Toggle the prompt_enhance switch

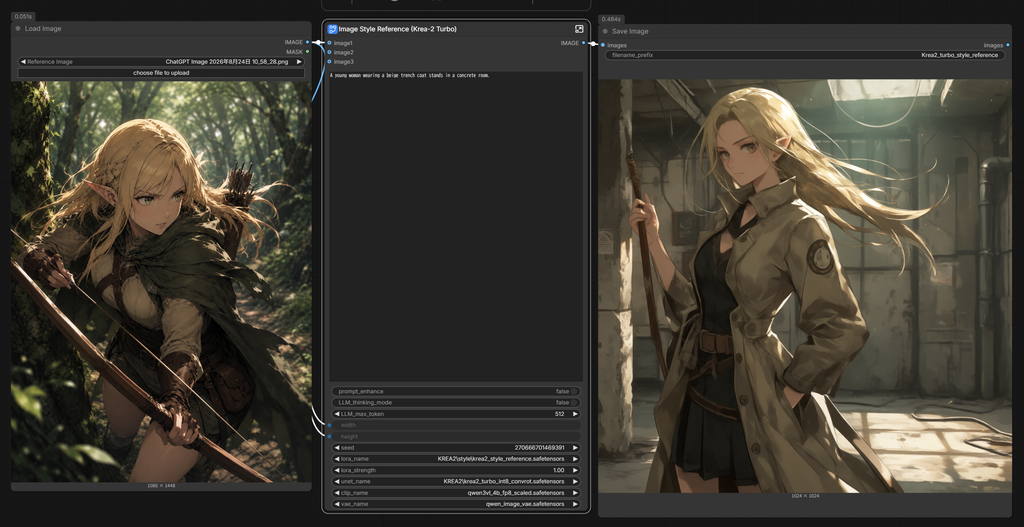click(x=574, y=391)
